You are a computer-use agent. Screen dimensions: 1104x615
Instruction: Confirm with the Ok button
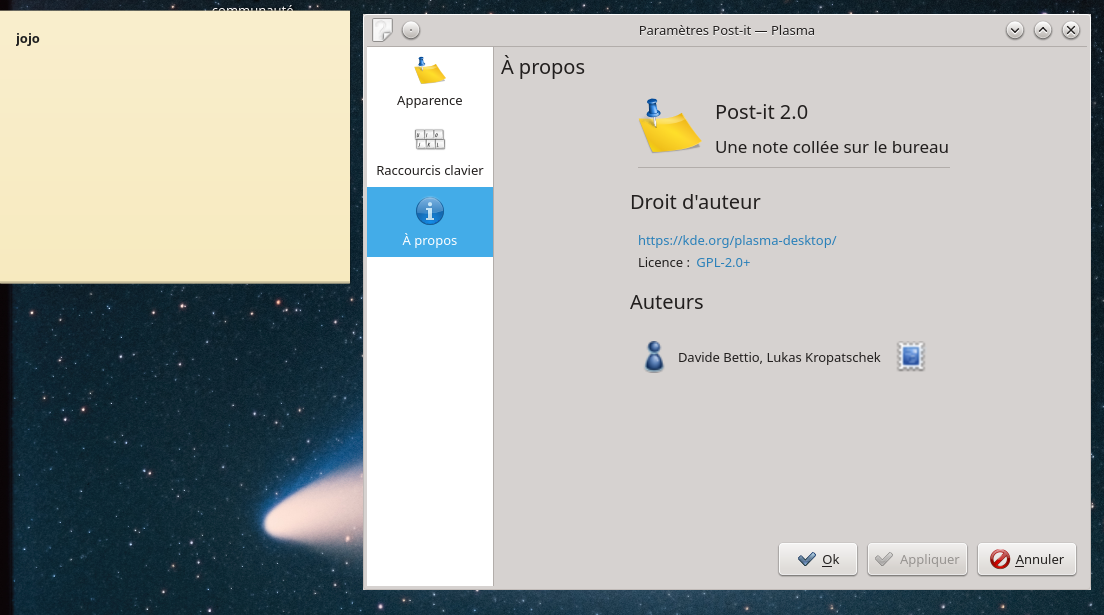[817, 559]
